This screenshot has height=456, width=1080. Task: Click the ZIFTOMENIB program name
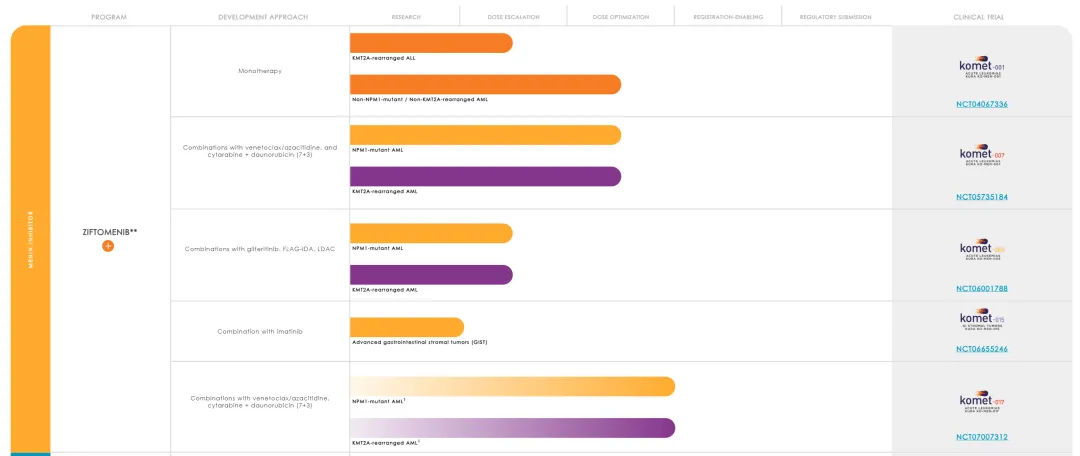point(109,232)
